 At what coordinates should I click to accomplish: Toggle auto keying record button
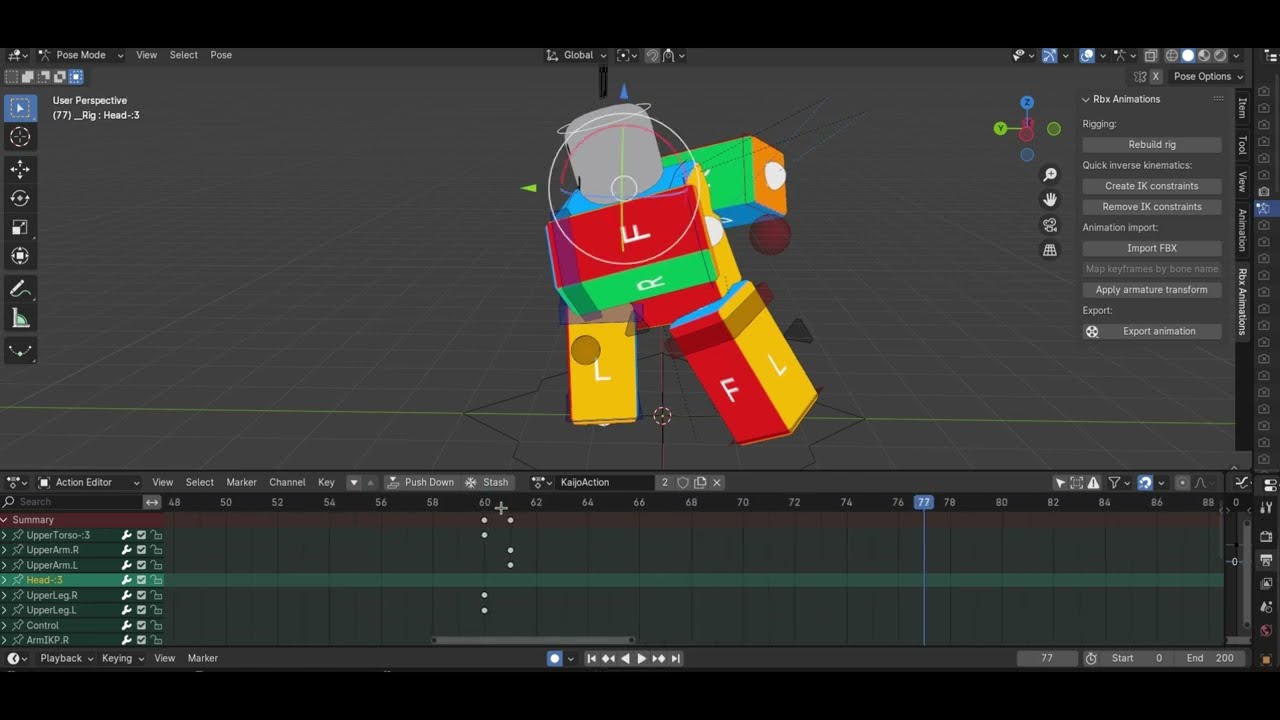tap(555, 658)
